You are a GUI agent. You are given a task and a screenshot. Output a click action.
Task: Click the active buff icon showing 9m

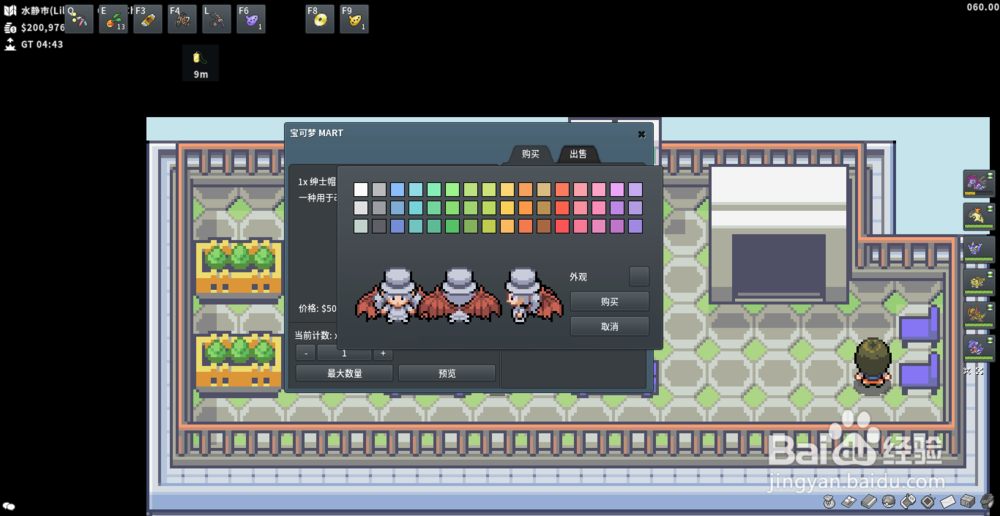(x=201, y=63)
